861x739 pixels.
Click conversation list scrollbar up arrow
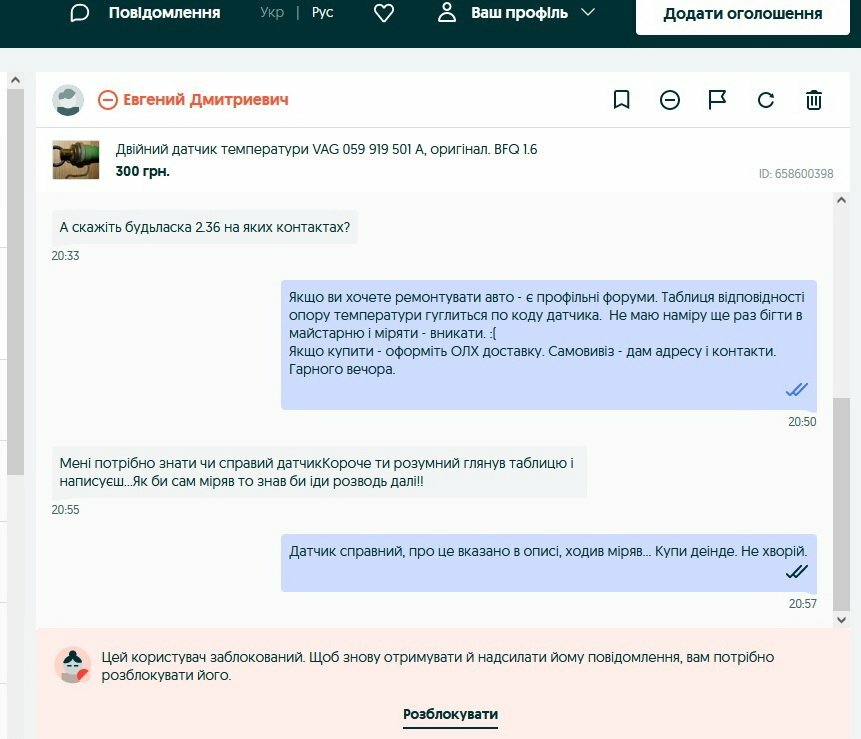(x=15, y=80)
